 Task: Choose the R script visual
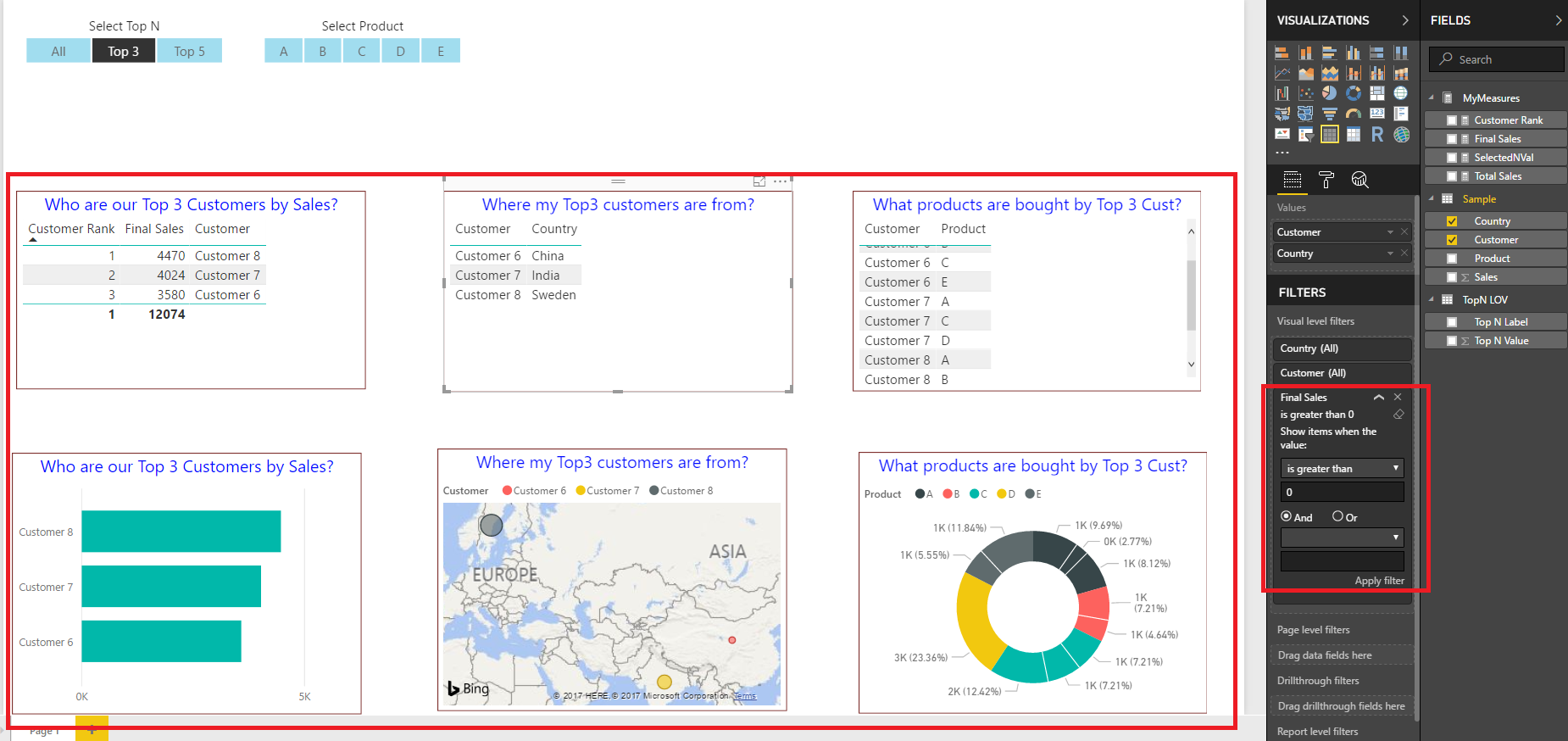point(1377,134)
